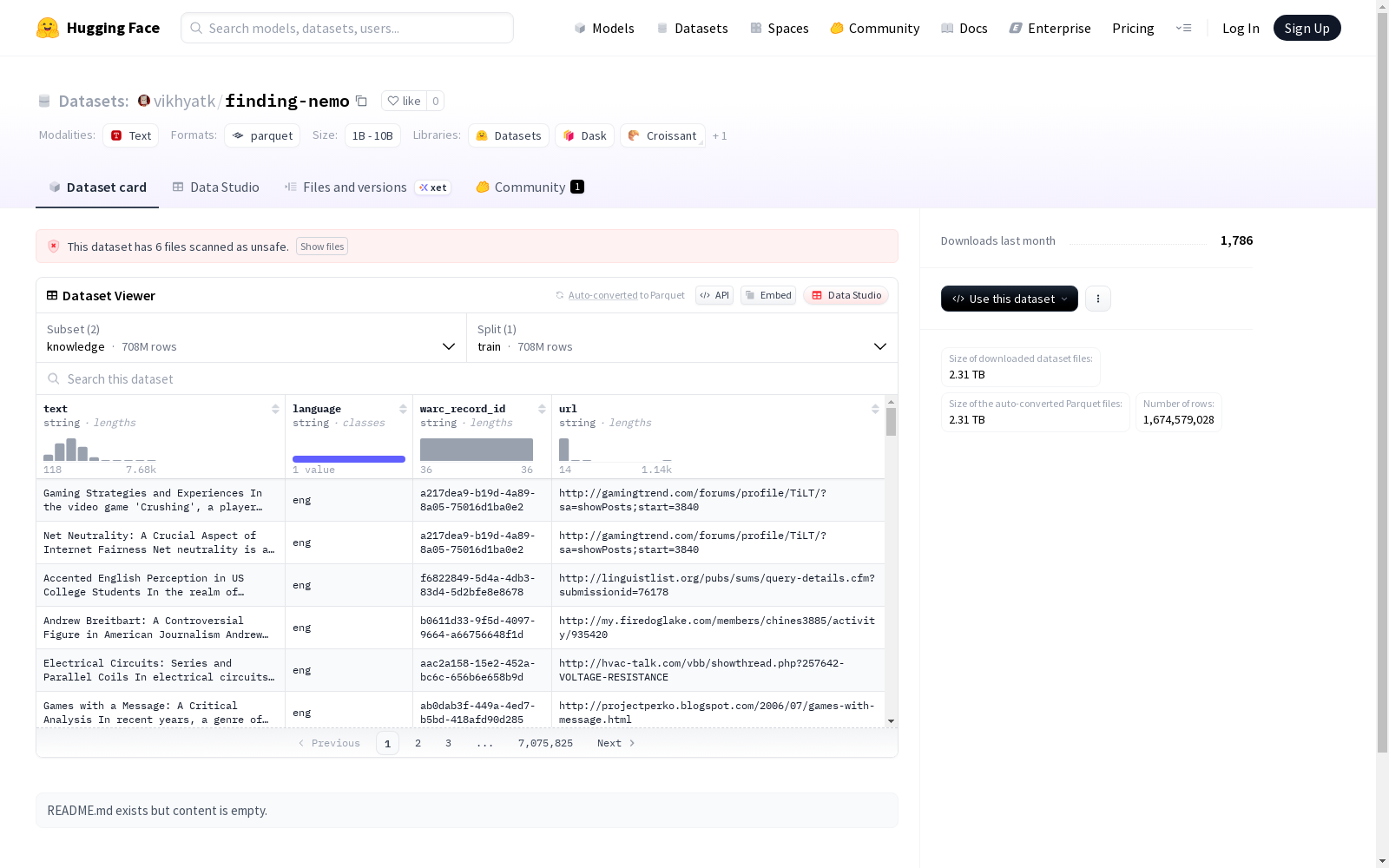Select the Dask library tag
Screen dimensions: 1389x868
pyautogui.click(x=585, y=135)
